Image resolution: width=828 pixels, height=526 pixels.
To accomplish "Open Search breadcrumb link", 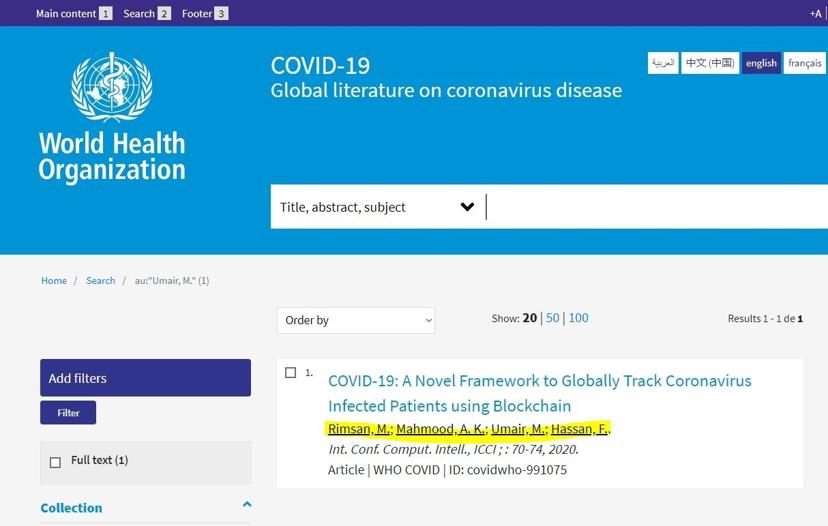I will 100,280.
